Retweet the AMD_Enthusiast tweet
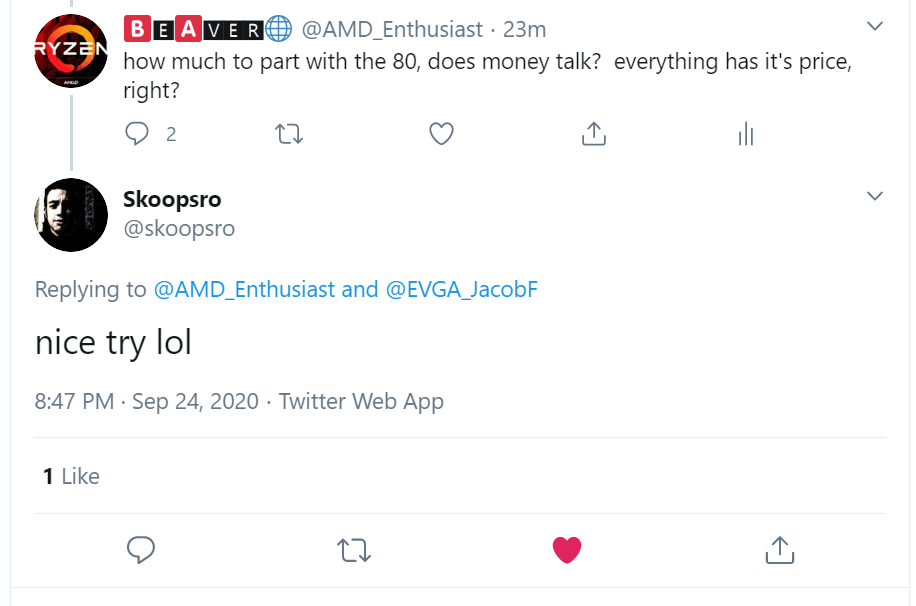Image resolution: width=916 pixels, height=606 pixels. click(289, 134)
